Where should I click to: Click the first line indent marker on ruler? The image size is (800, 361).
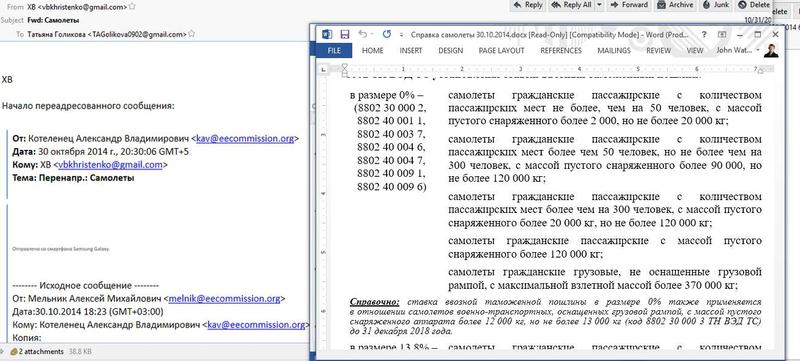[345, 66]
